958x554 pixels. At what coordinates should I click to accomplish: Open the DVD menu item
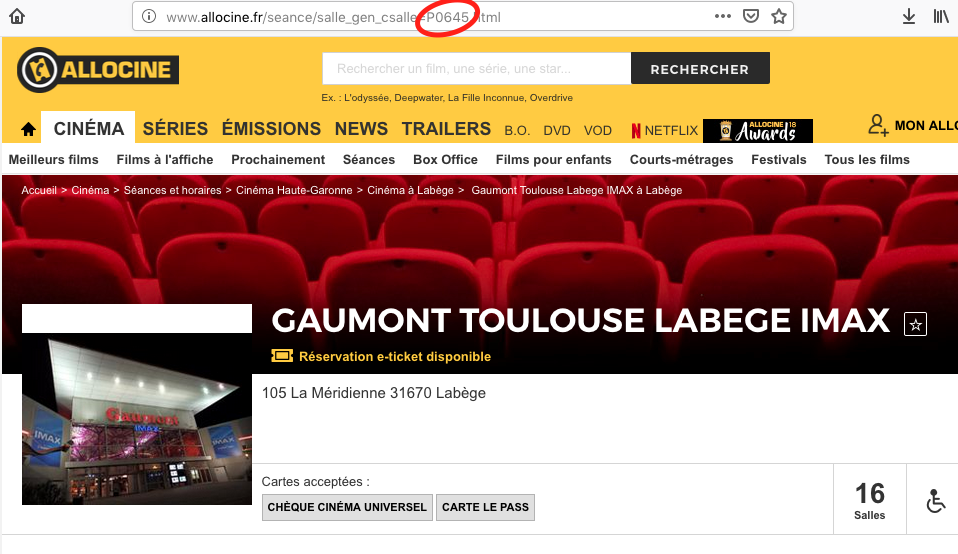point(557,130)
